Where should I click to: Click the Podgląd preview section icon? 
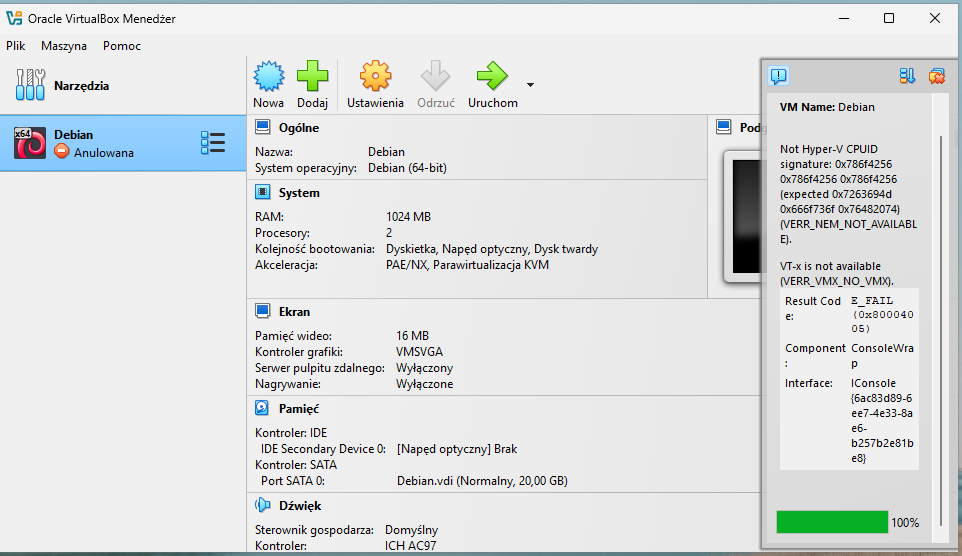click(x=724, y=127)
